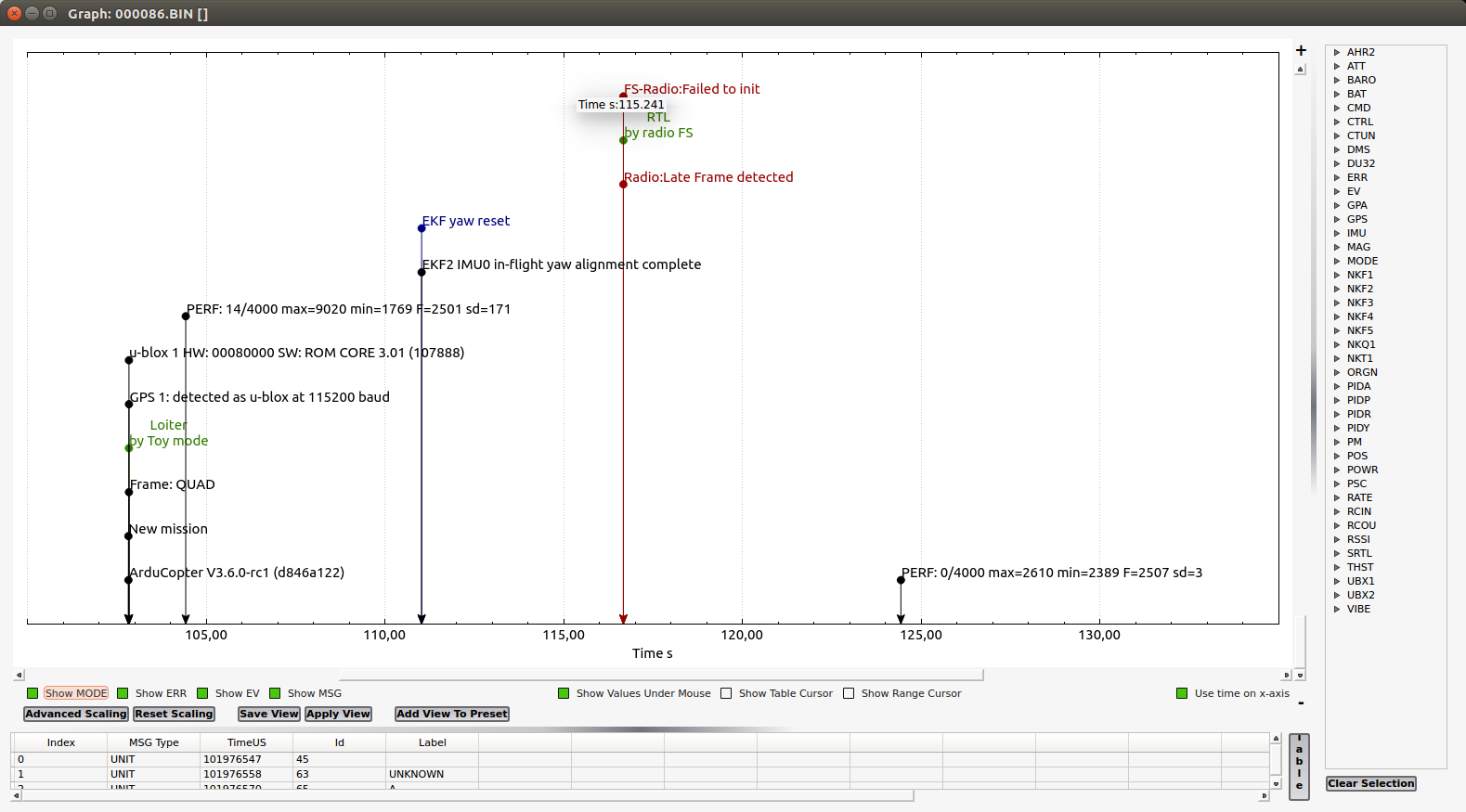
Task: Expand the BAT tree node
Action: pos(1337,94)
